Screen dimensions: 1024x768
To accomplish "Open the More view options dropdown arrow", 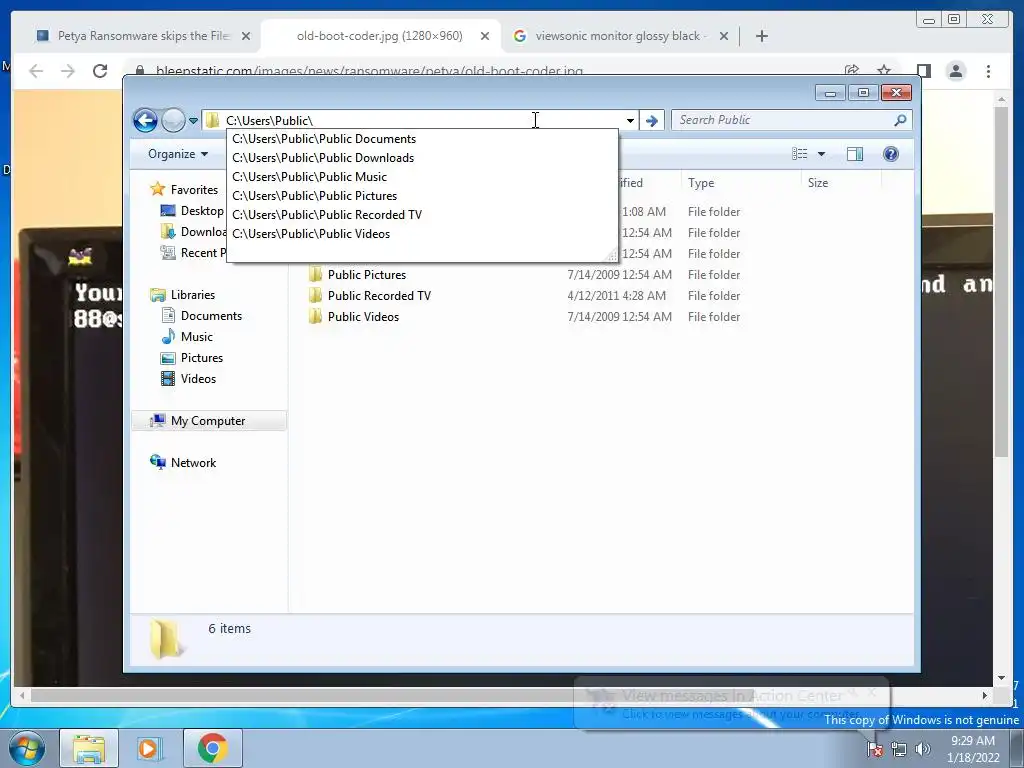I will pos(822,154).
